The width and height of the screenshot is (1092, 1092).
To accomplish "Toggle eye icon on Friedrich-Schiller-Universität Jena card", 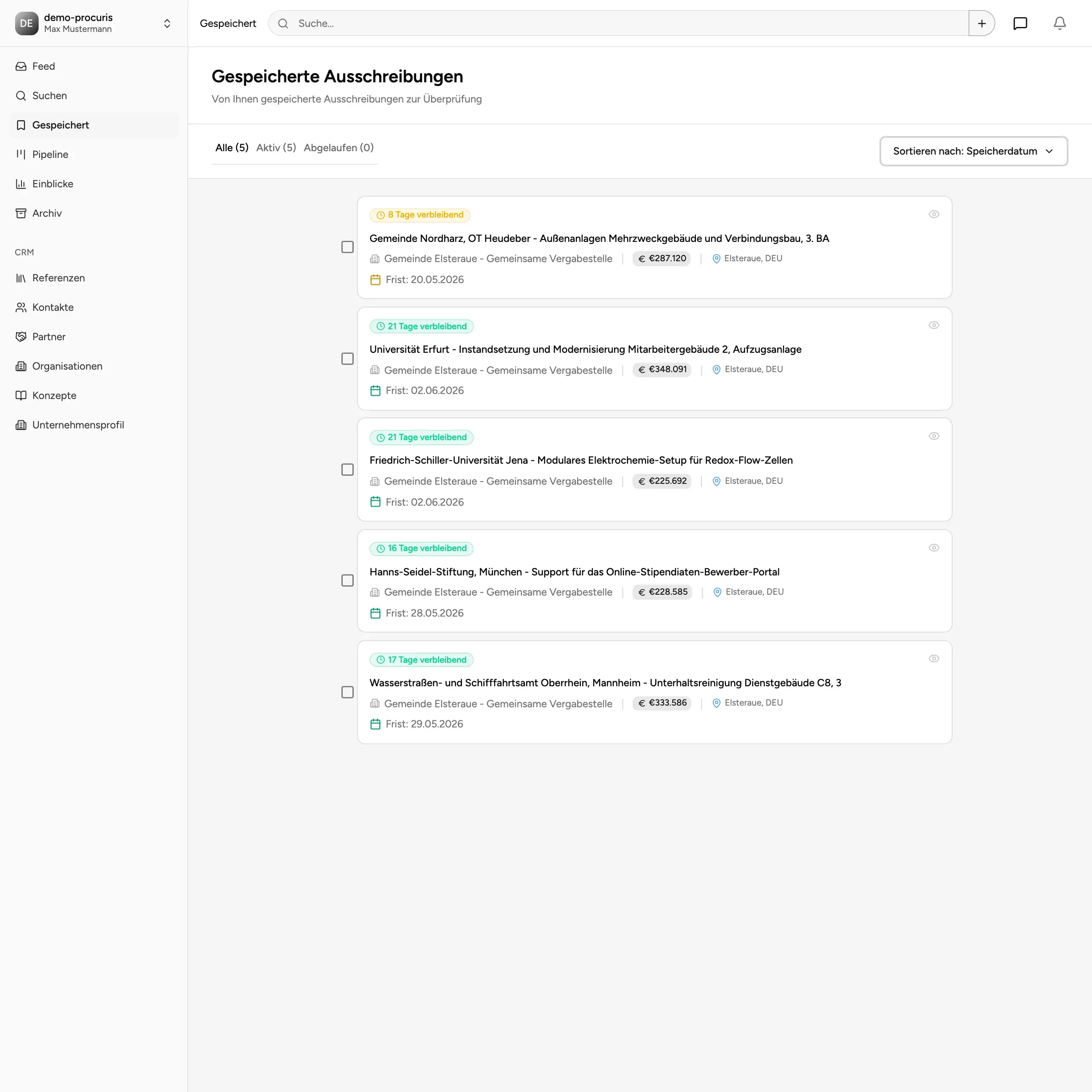I will [934, 436].
